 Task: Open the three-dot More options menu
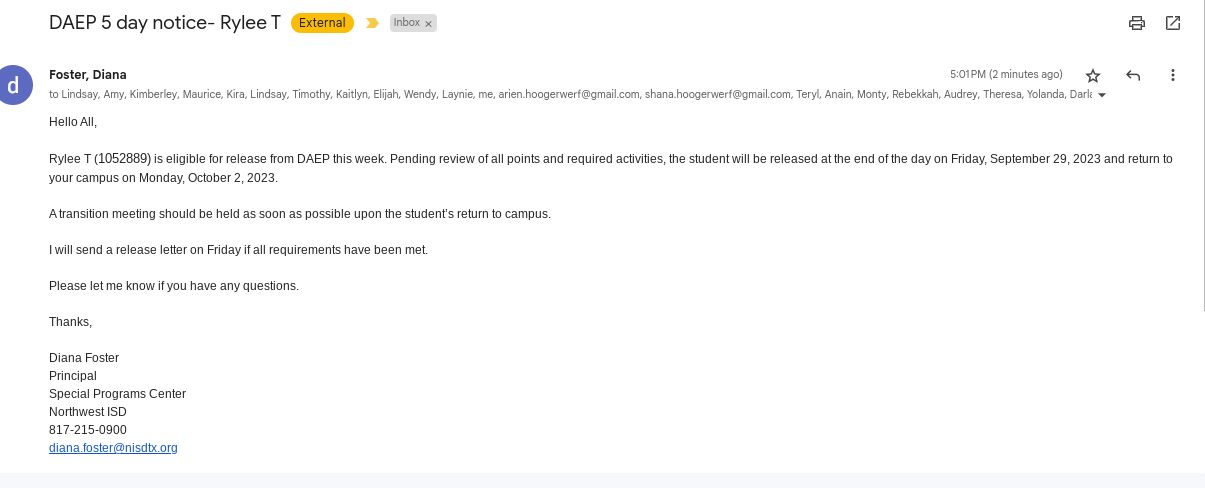click(x=1173, y=75)
